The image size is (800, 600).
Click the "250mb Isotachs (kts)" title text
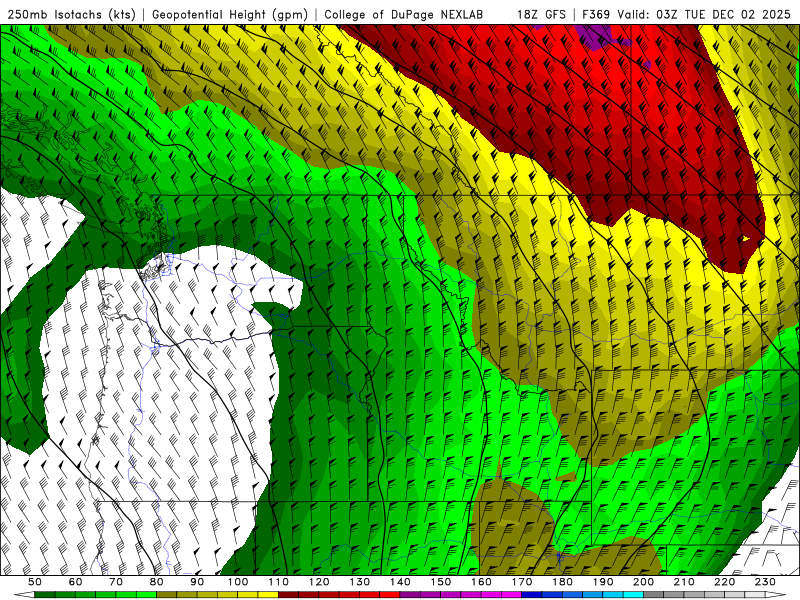(71, 14)
